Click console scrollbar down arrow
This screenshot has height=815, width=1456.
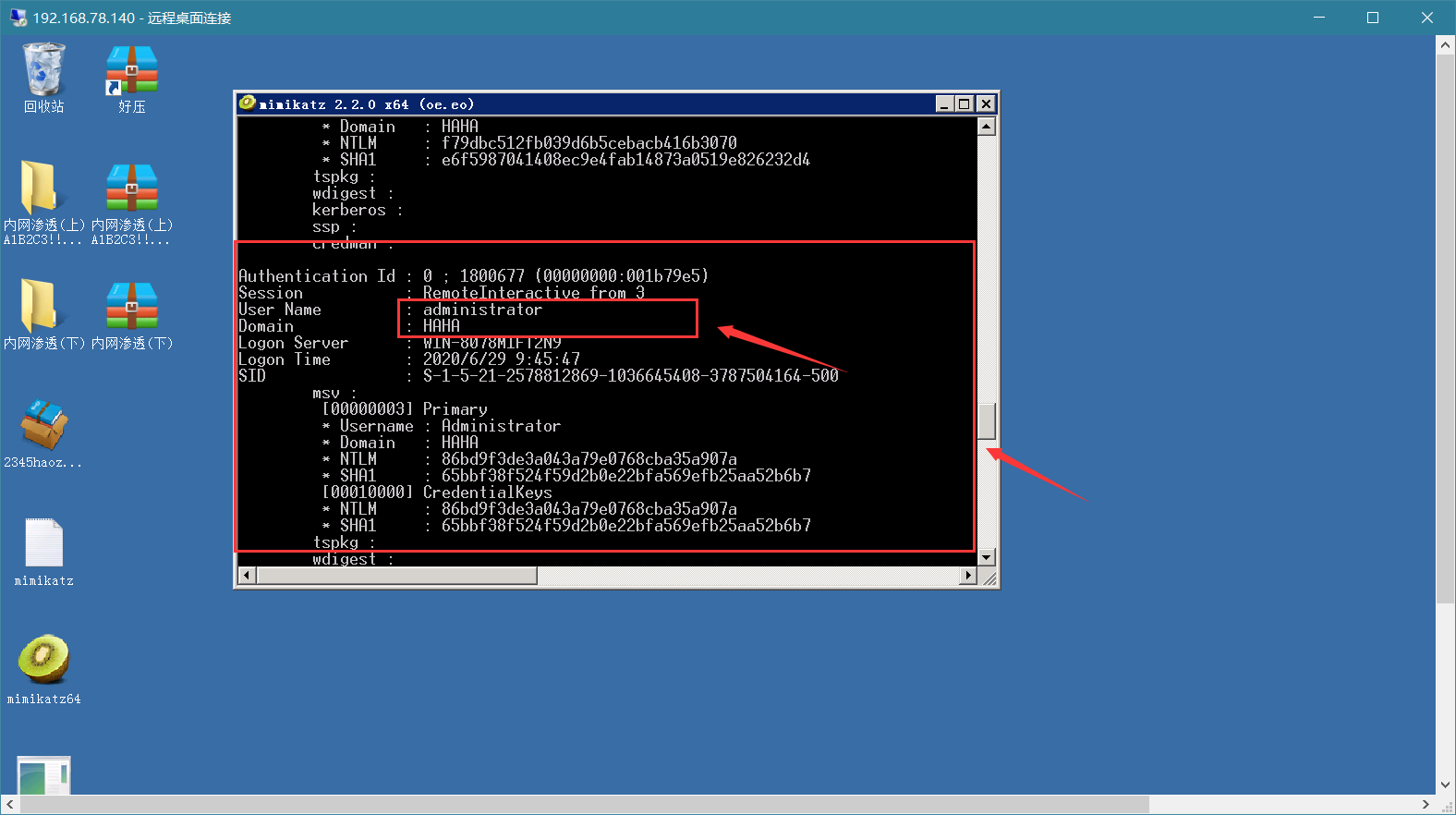click(x=987, y=557)
